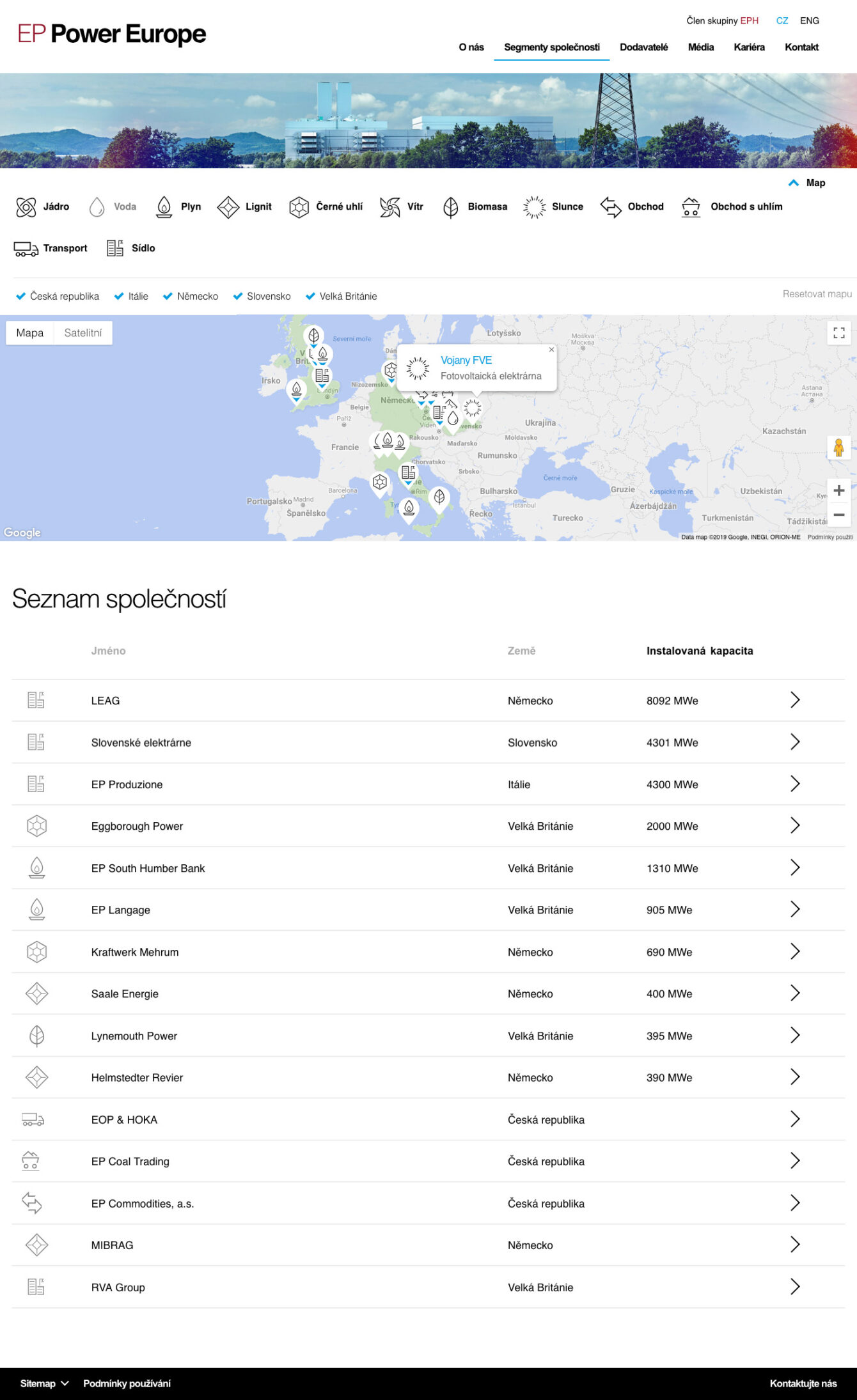Uncheck the Česká republika country filter
Screen dimensions: 857x1400
point(58,296)
